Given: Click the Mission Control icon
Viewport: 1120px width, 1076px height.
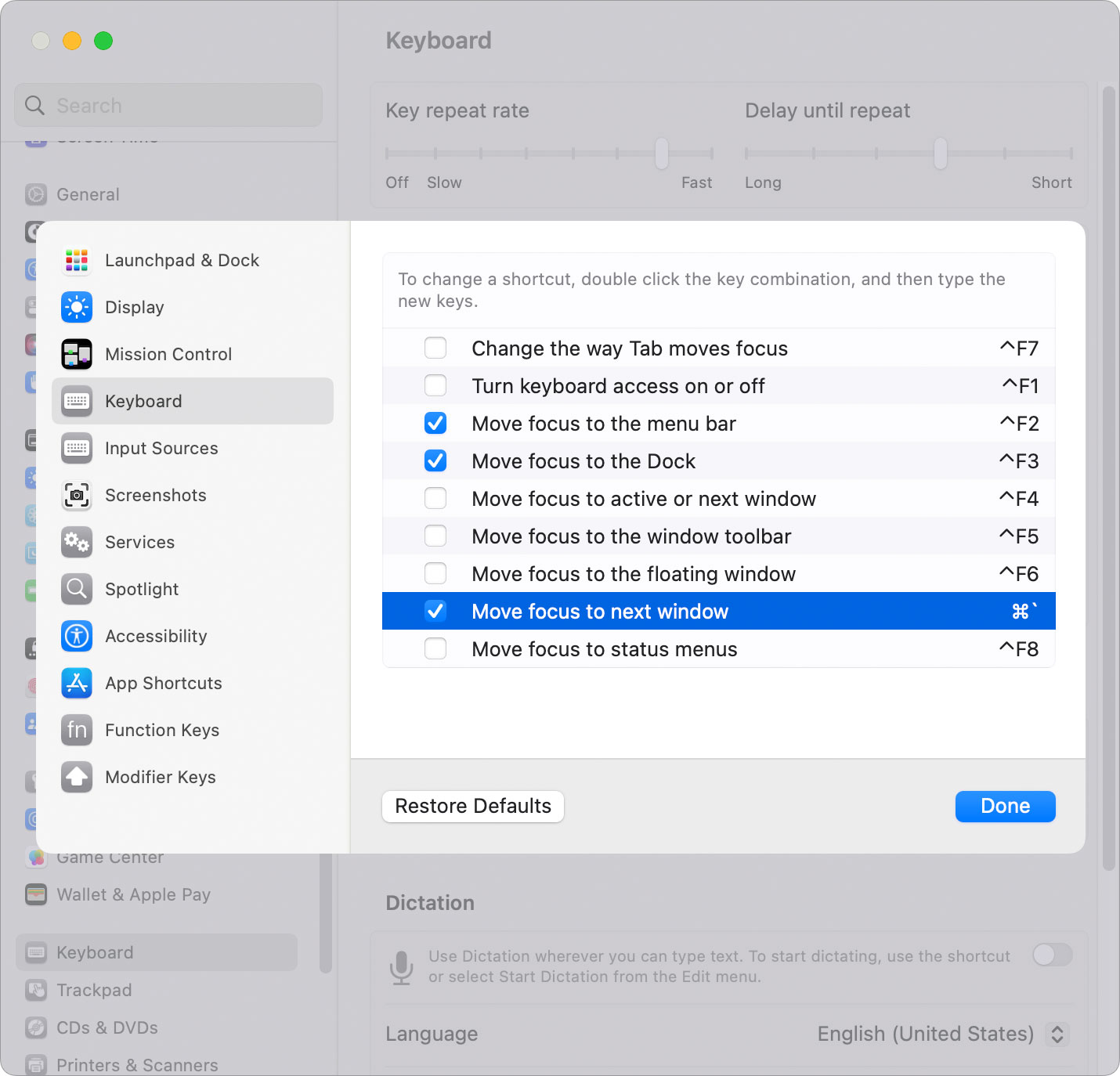Looking at the screenshot, I should click(77, 354).
